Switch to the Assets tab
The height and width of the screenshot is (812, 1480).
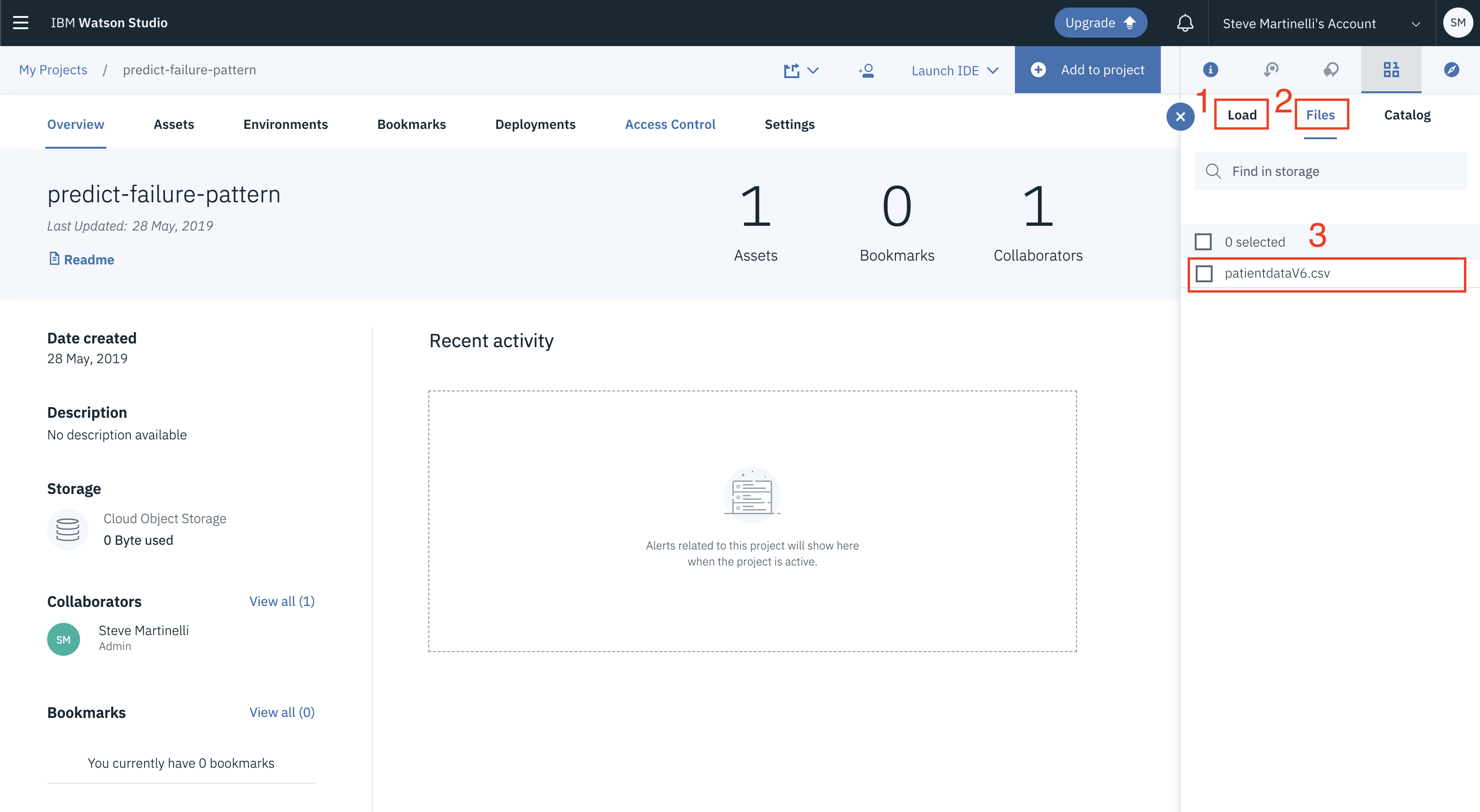[174, 124]
